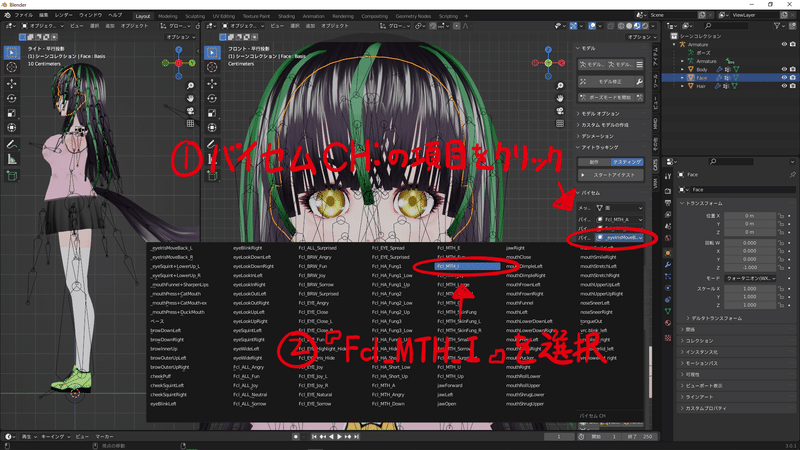Select the Move tool in front viewport toolbar
Viewport: 800px width, 450px height.
[212, 83]
